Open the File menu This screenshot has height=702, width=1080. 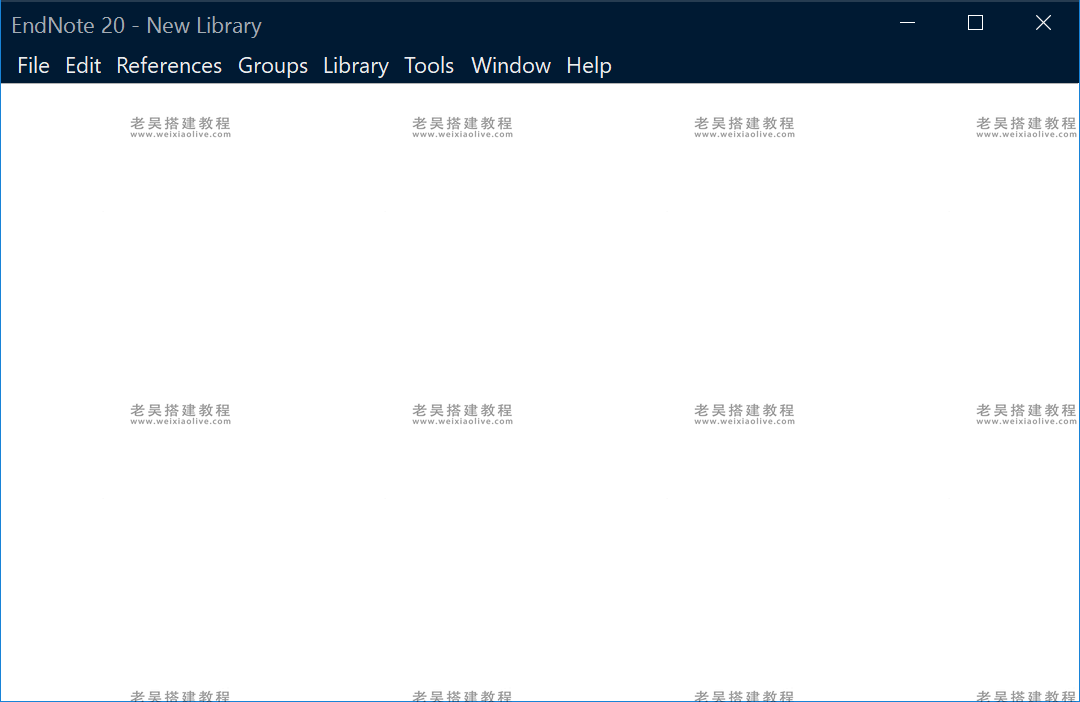point(33,66)
